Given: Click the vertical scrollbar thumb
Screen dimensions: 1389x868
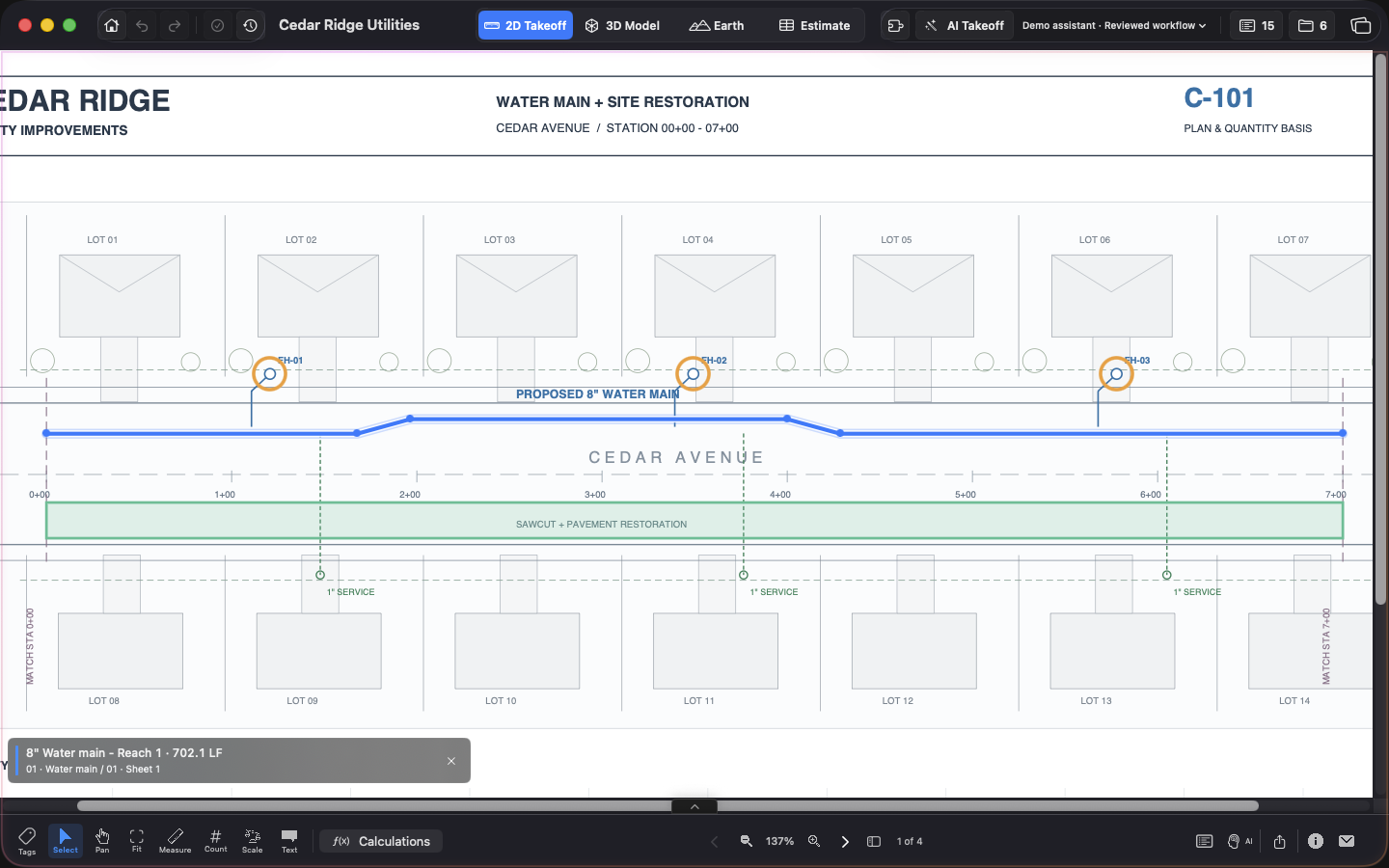Looking at the screenshot, I should tap(1380, 330).
